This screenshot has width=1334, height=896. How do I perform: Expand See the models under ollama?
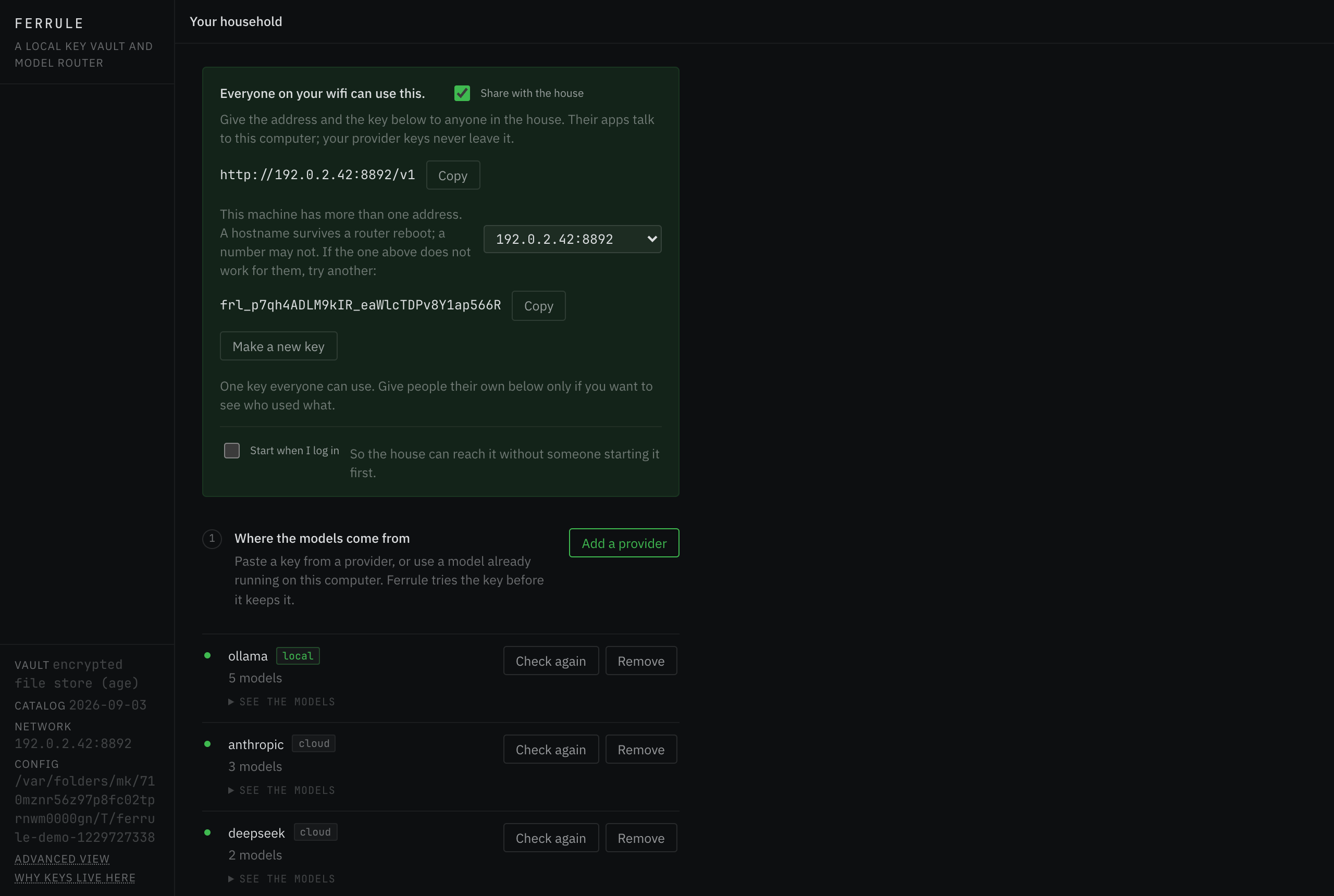[x=281, y=702]
